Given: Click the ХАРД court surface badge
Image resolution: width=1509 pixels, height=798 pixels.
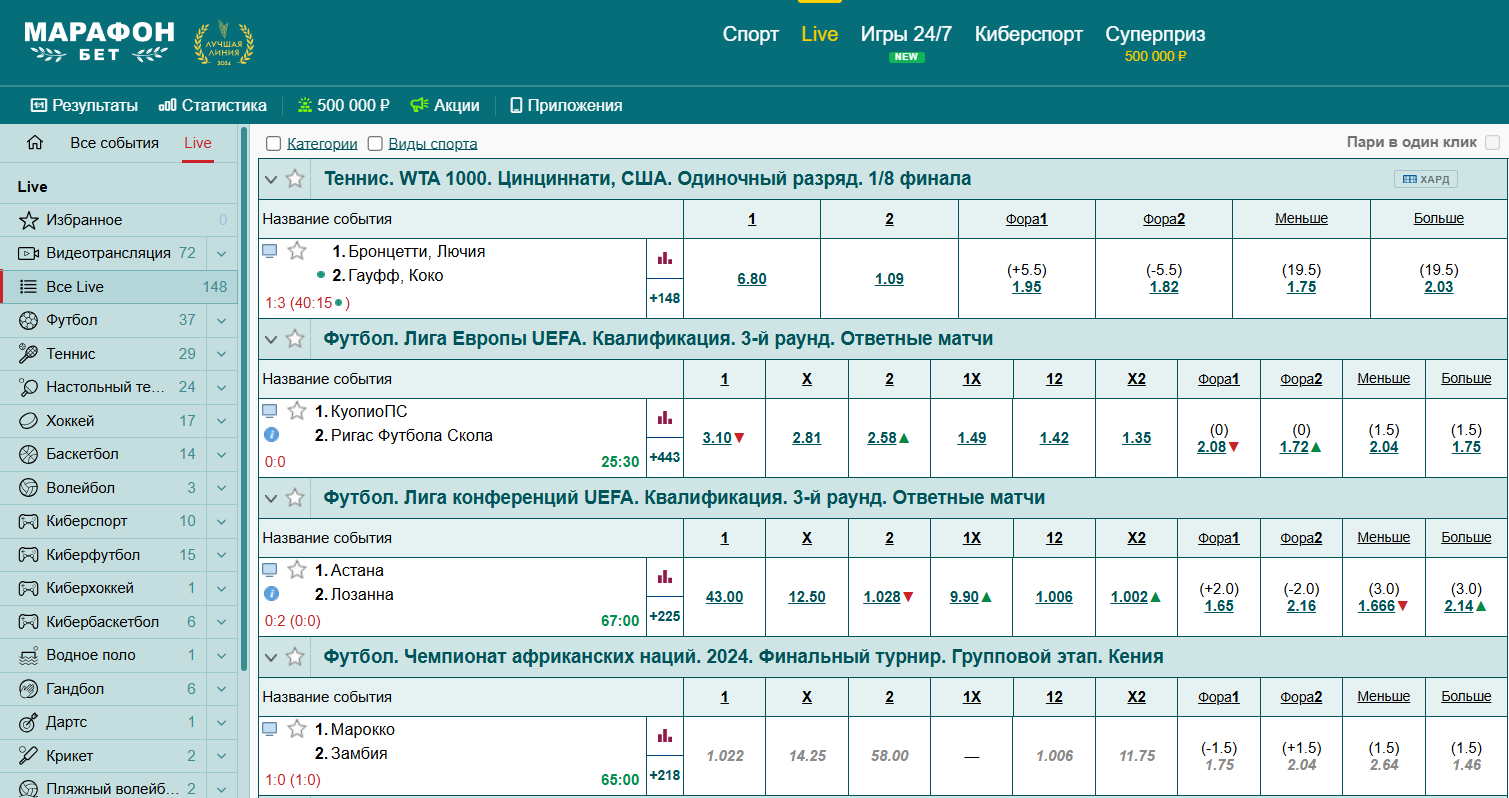Looking at the screenshot, I should (x=1426, y=179).
